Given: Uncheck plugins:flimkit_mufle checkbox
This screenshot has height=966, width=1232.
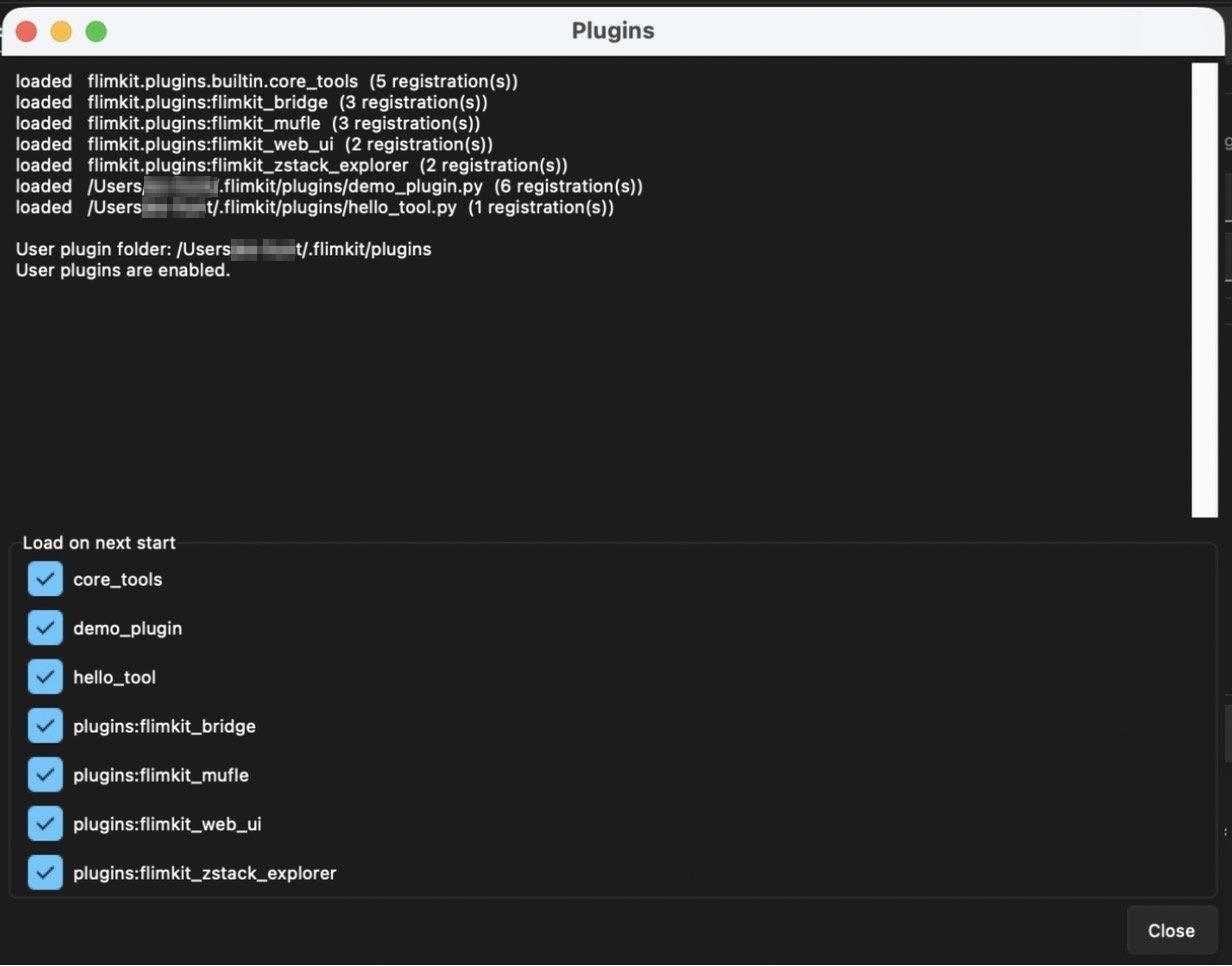Looking at the screenshot, I should 45,775.
